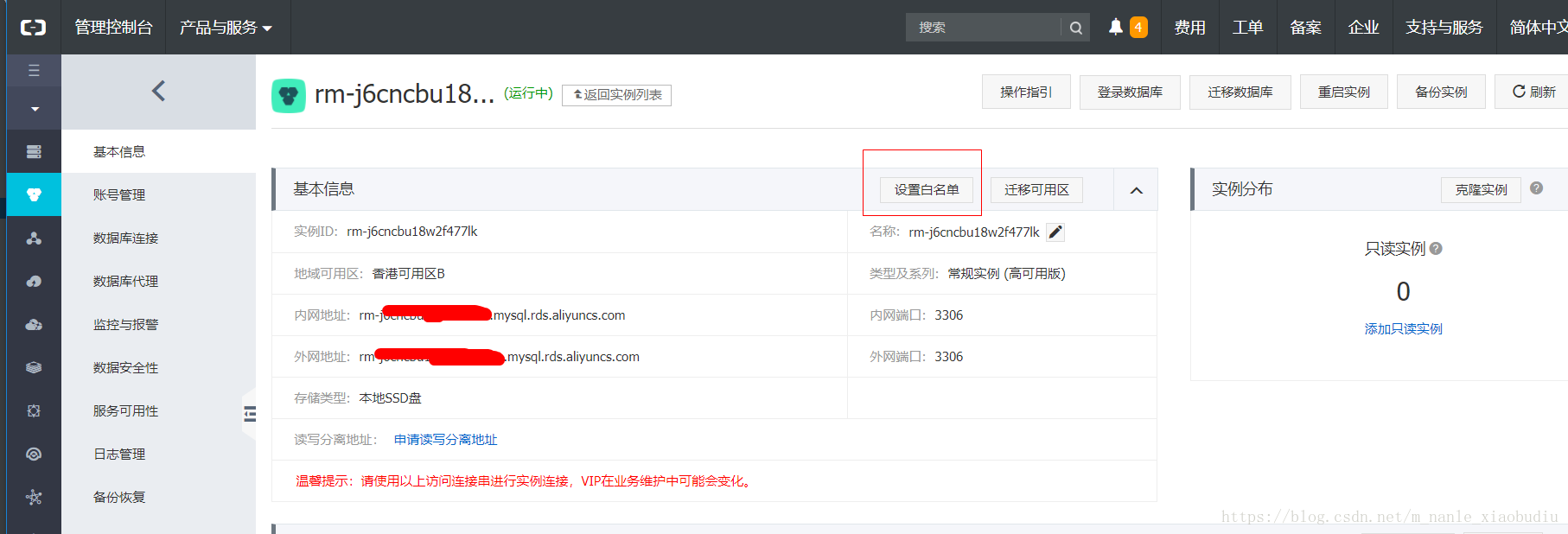Click the server list icon in left rail
1568x534 pixels.
[34, 152]
